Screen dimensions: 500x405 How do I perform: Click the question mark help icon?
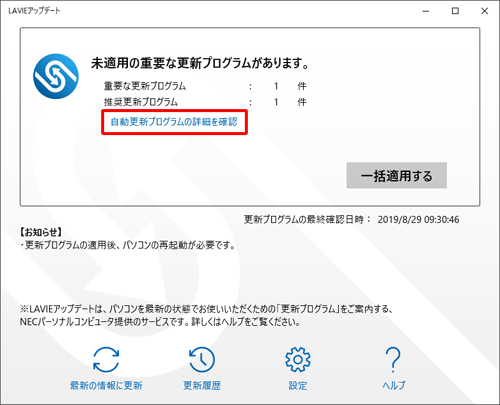point(394,360)
